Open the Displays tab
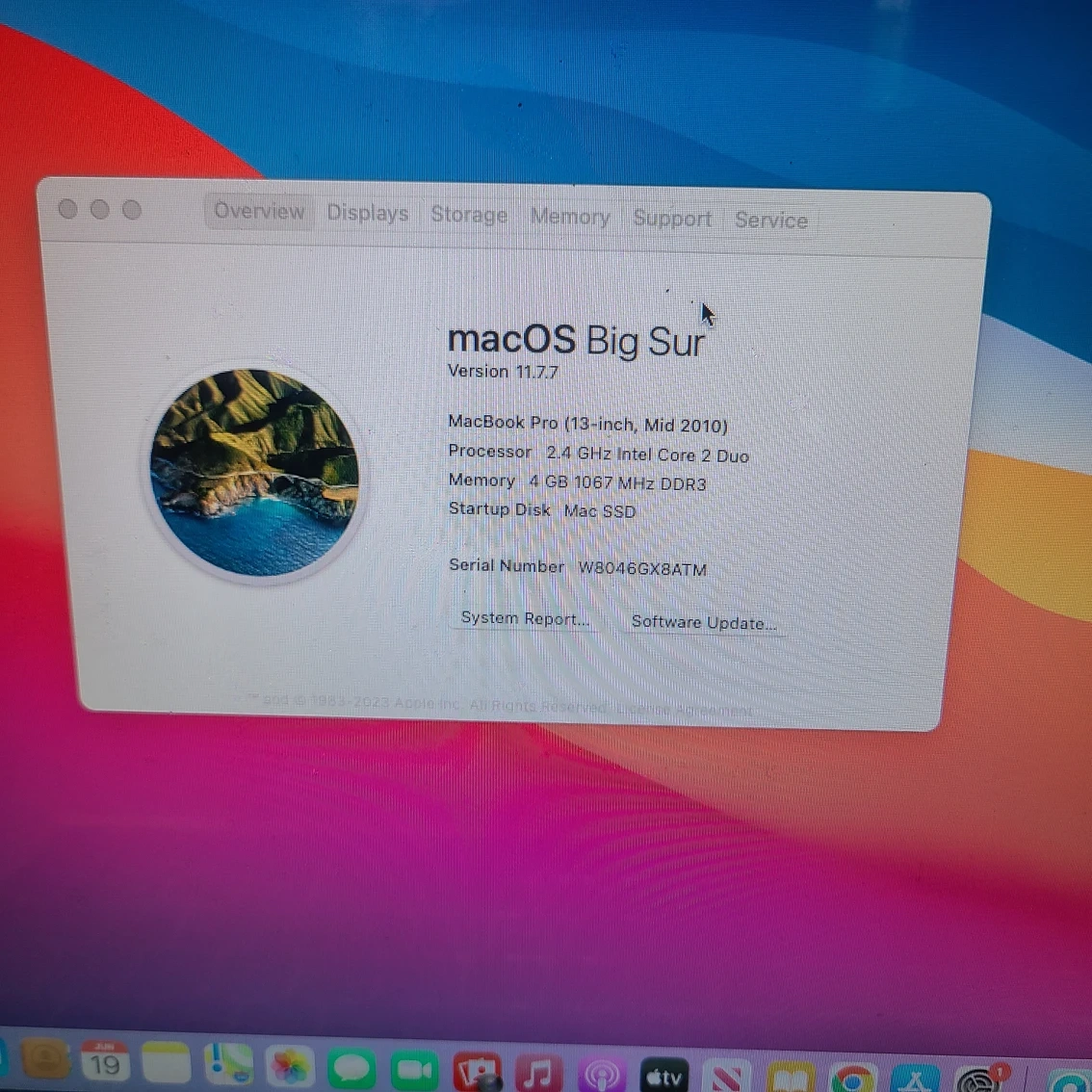1092x1092 pixels. (x=368, y=213)
